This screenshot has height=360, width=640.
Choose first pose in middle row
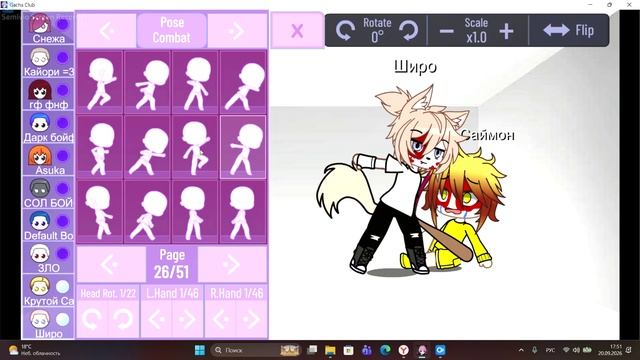tap(100, 147)
